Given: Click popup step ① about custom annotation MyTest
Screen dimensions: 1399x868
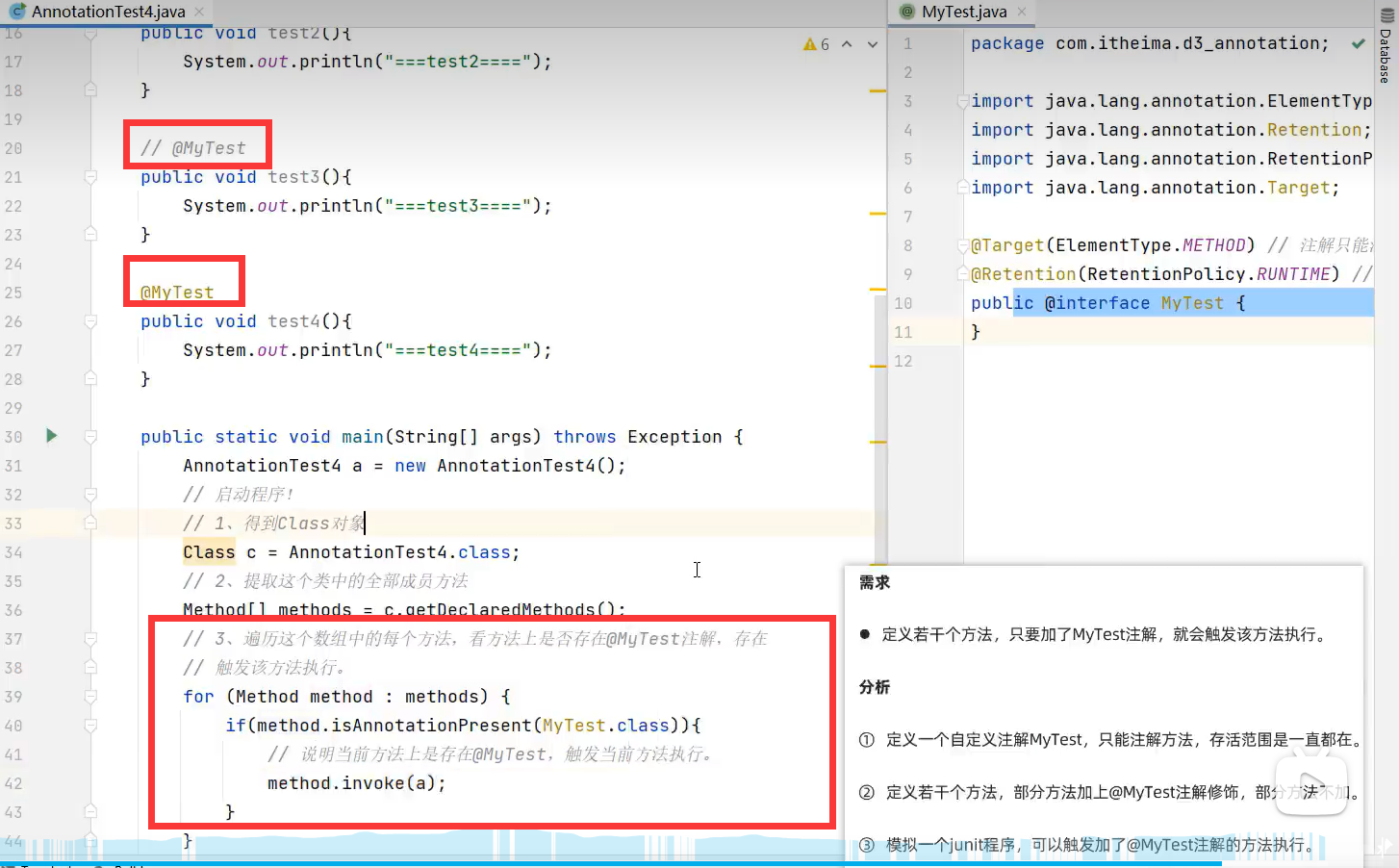Looking at the screenshot, I should click(x=1111, y=740).
